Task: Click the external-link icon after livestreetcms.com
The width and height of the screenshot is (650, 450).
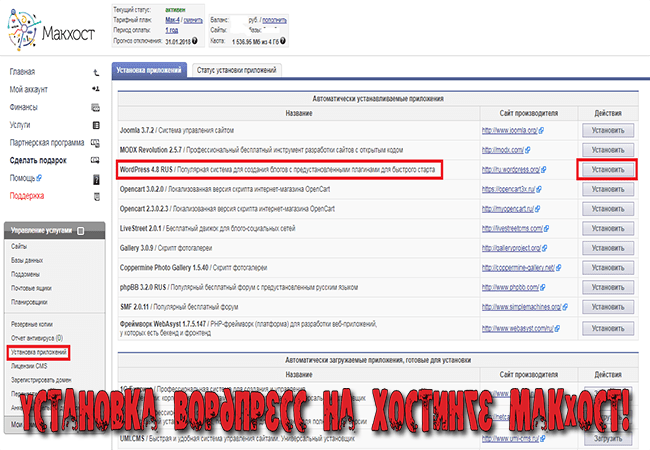Action: tap(547, 228)
